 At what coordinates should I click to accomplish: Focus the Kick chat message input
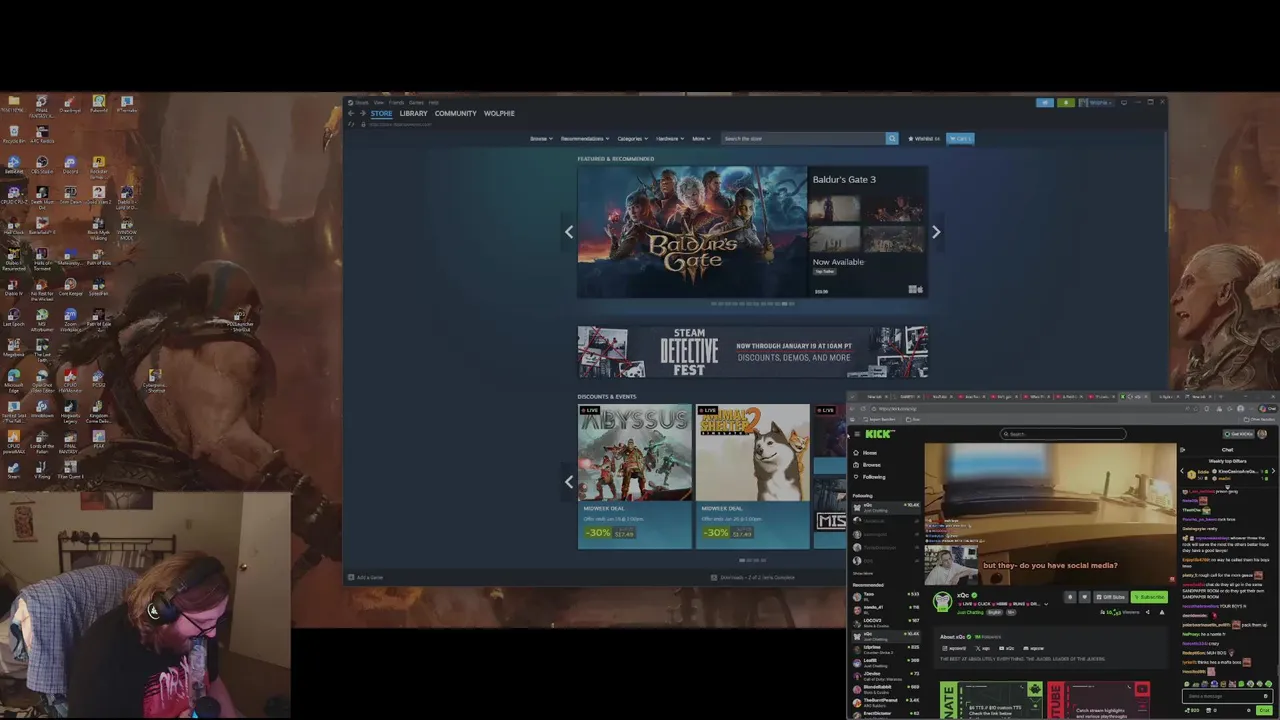1227,696
